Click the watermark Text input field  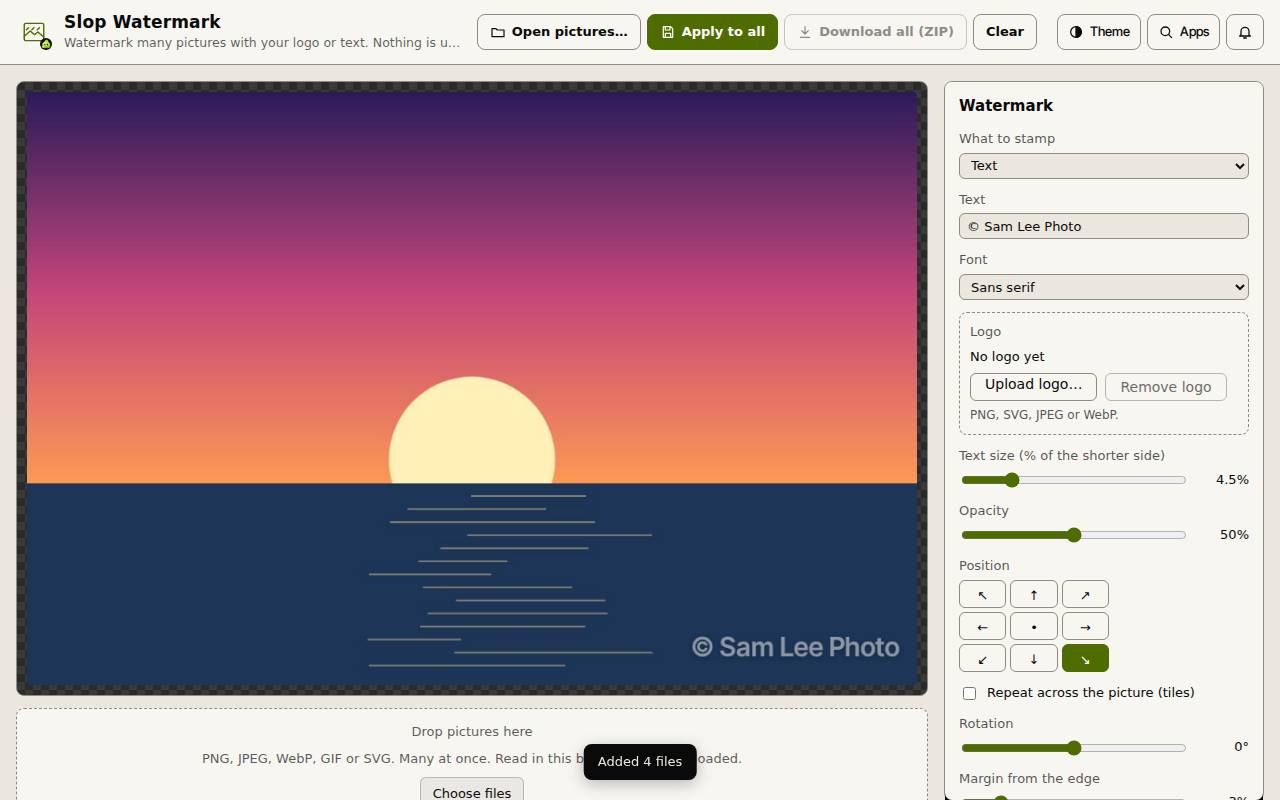(x=1104, y=226)
